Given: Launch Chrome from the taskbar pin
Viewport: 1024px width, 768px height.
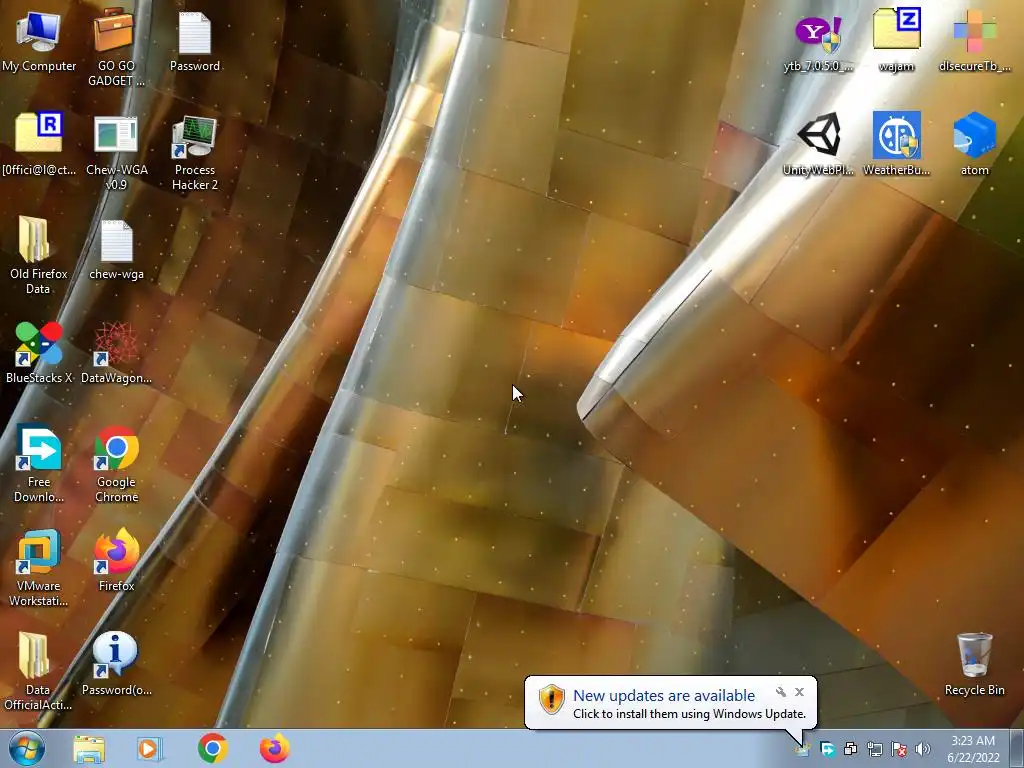Looking at the screenshot, I should coord(212,748).
